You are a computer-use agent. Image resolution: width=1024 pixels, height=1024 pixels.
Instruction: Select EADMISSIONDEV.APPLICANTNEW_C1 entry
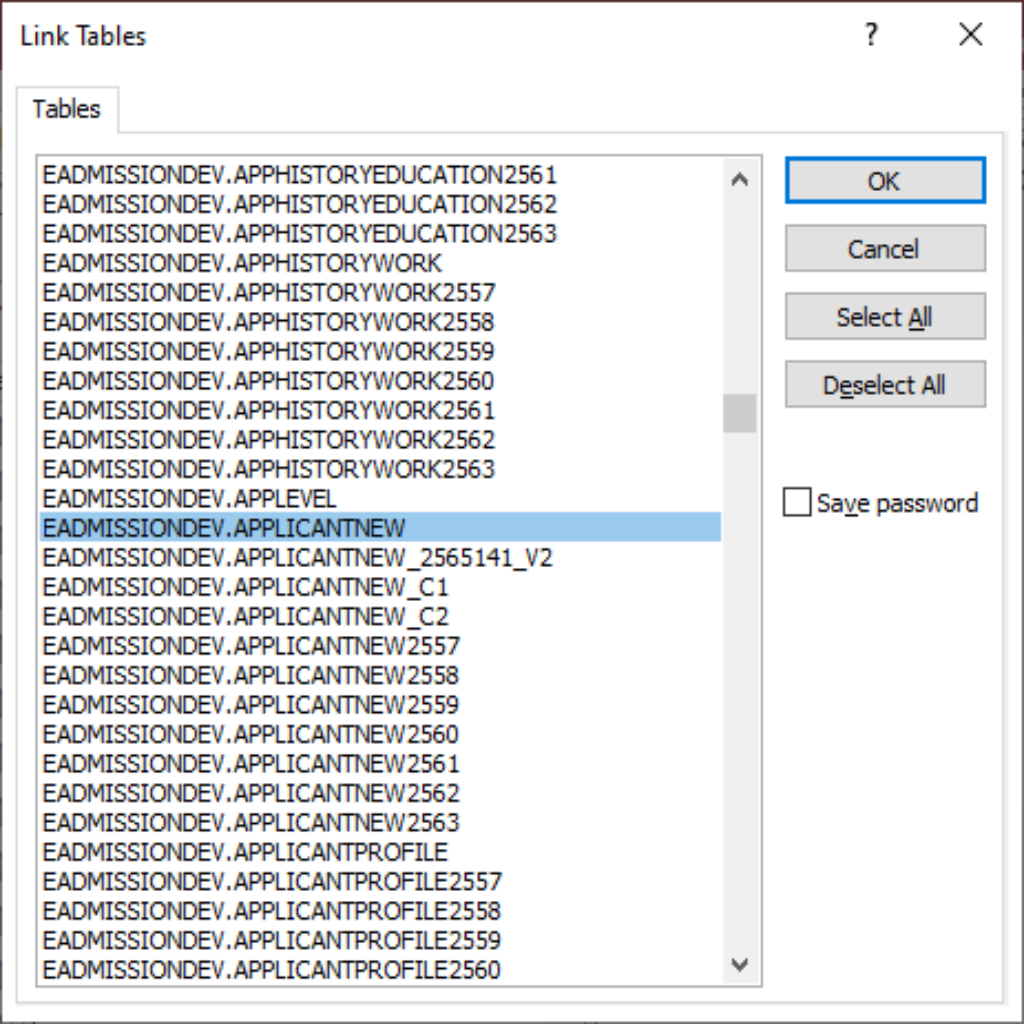(246, 586)
